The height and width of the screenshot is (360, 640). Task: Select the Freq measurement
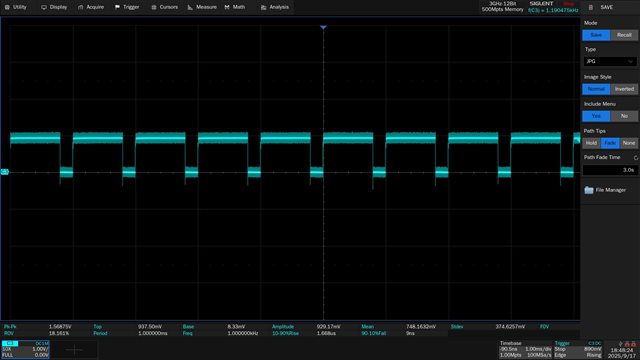187,333
